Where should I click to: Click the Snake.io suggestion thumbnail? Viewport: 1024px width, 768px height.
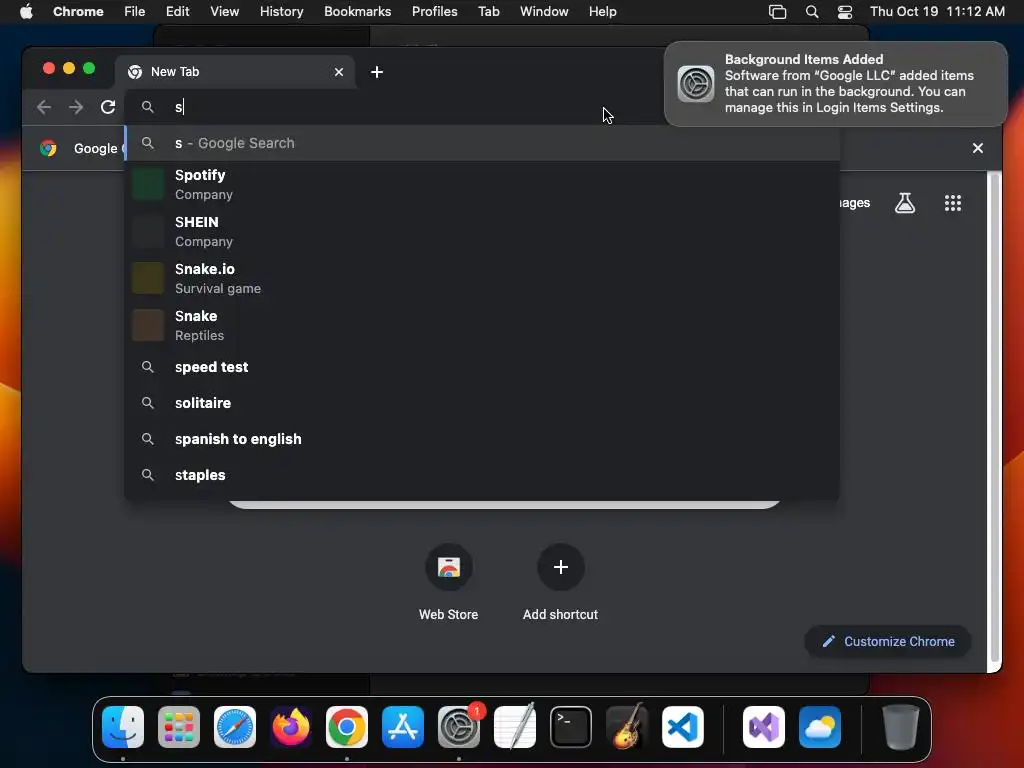[x=148, y=278]
